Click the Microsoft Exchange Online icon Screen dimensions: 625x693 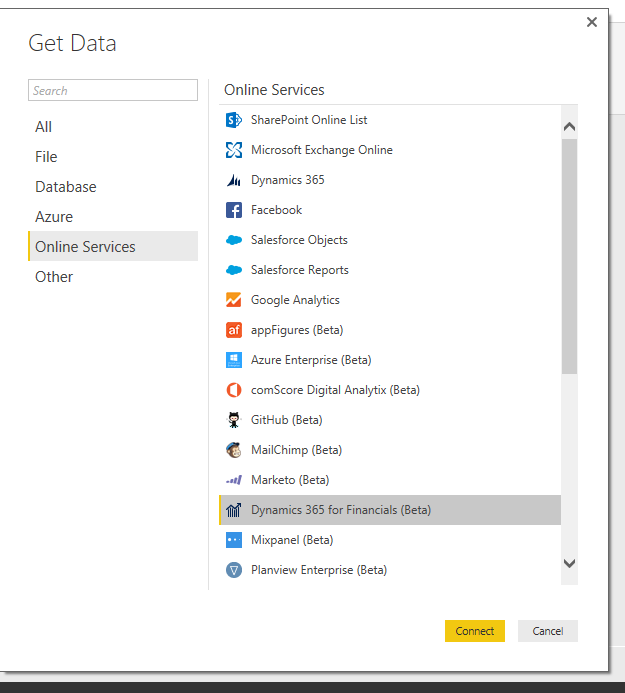(x=234, y=150)
